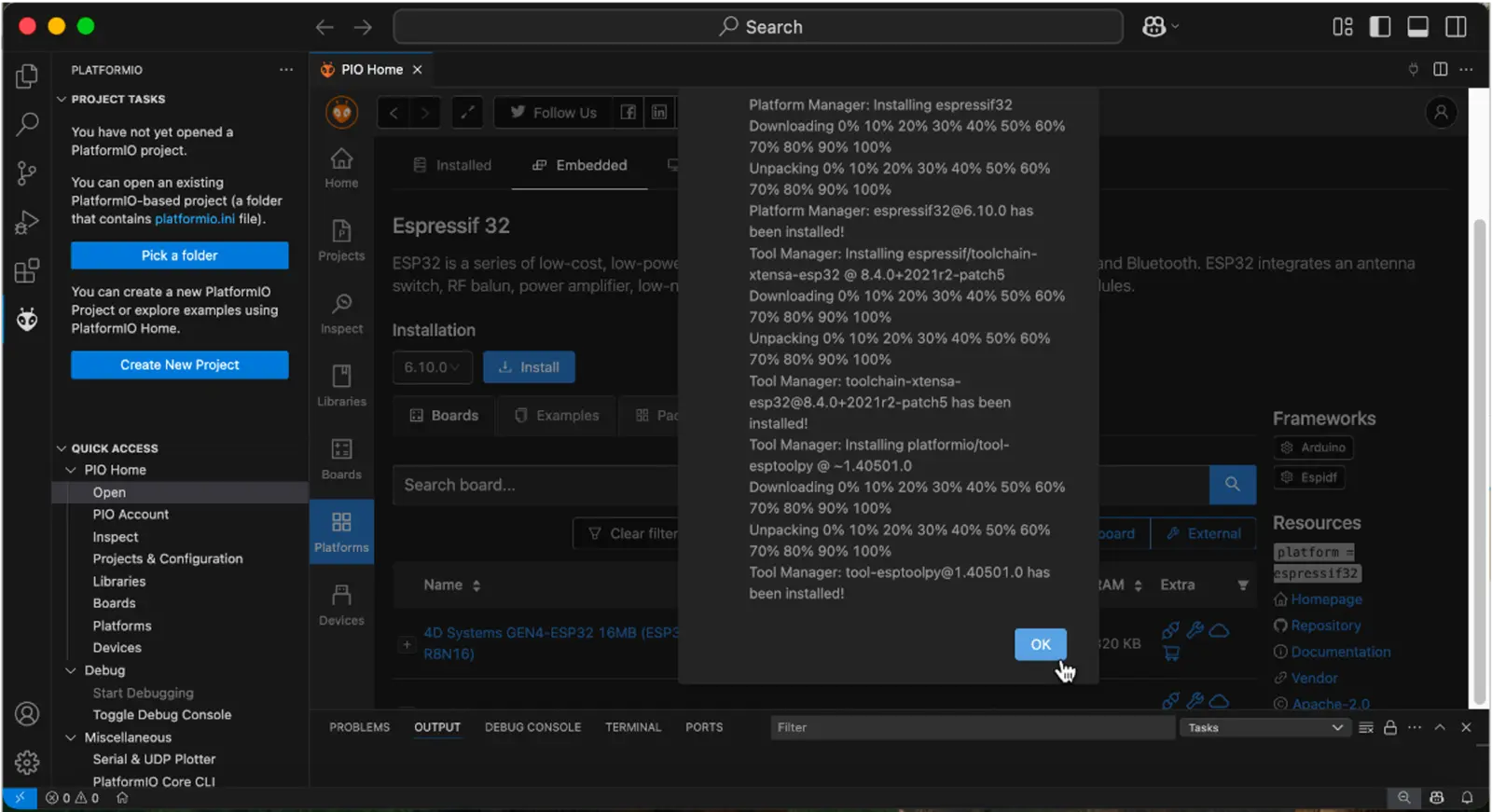Click the Arduino framework tag
Screen dimensions: 1492x812
(1313, 447)
